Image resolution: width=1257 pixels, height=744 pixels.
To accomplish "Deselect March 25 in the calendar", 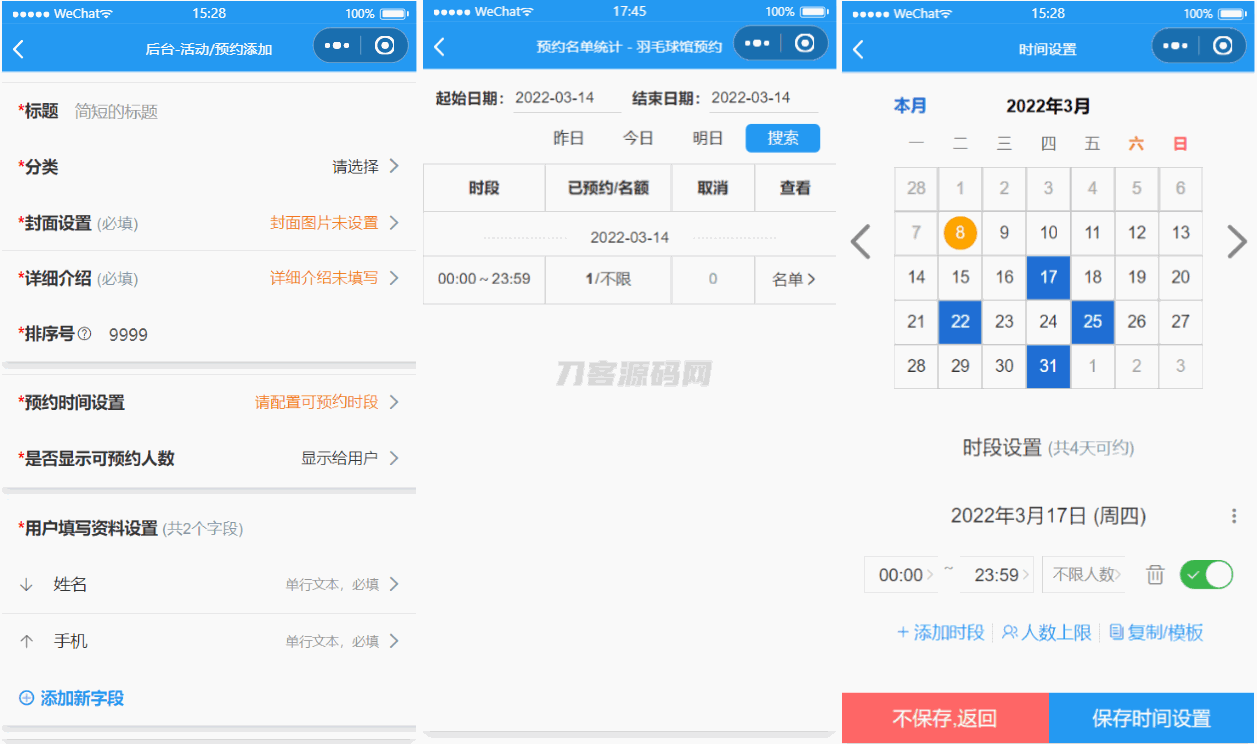I will [1092, 321].
